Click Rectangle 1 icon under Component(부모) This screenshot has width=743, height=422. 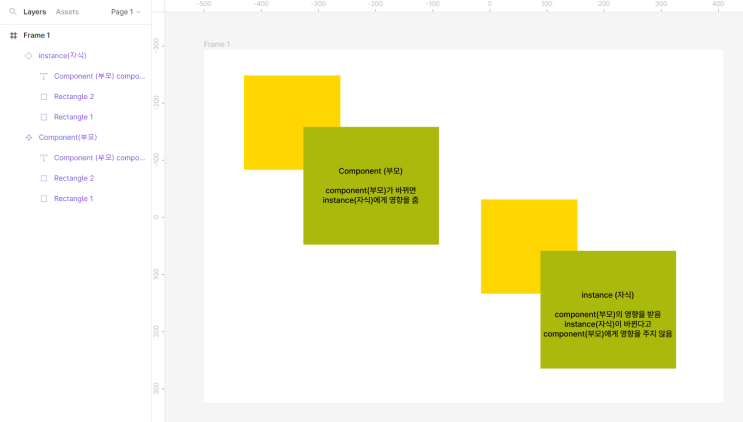(x=44, y=198)
